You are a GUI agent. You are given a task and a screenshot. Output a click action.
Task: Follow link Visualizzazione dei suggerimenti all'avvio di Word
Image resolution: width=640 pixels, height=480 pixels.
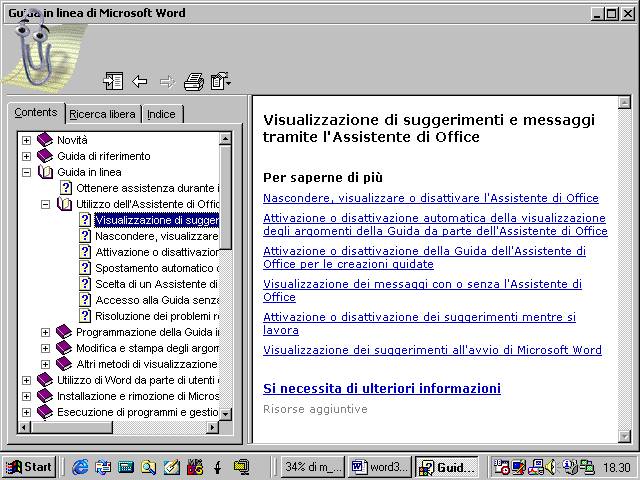(x=432, y=350)
